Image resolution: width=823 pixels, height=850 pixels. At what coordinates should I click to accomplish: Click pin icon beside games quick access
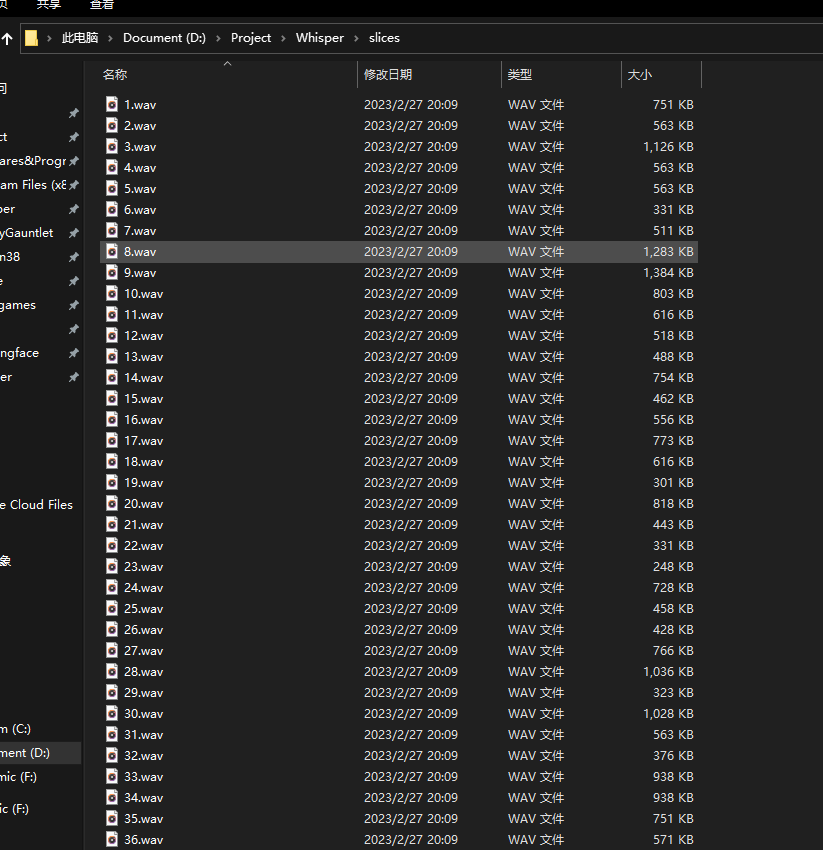pyautogui.click(x=74, y=305)
